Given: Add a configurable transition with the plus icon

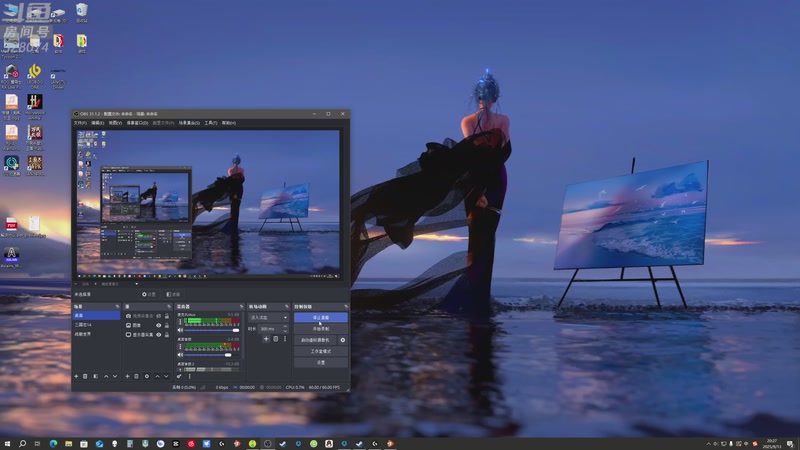Looking at the screenshot, I should pos(266,339).
